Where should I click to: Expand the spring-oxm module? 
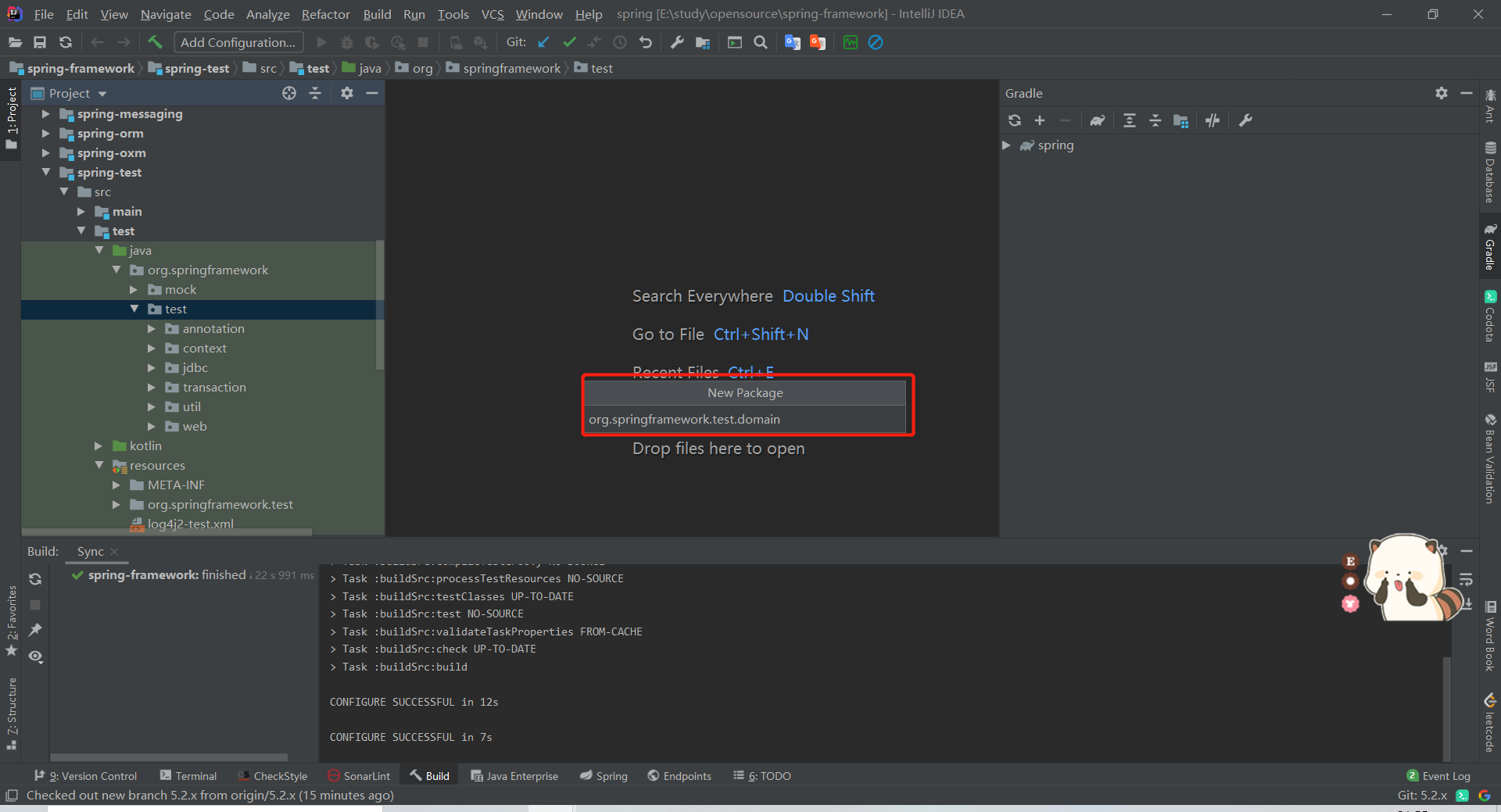point(45,153)
